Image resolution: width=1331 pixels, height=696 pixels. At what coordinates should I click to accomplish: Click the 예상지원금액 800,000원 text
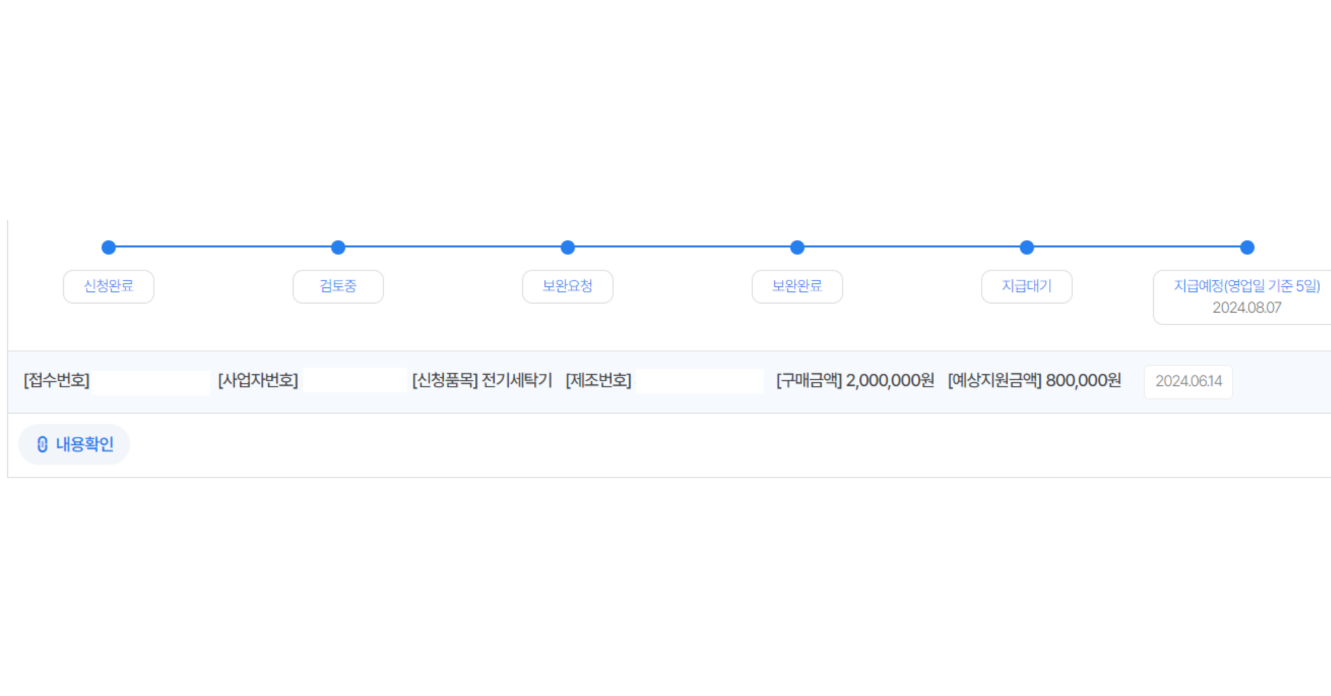point(1034,381)
